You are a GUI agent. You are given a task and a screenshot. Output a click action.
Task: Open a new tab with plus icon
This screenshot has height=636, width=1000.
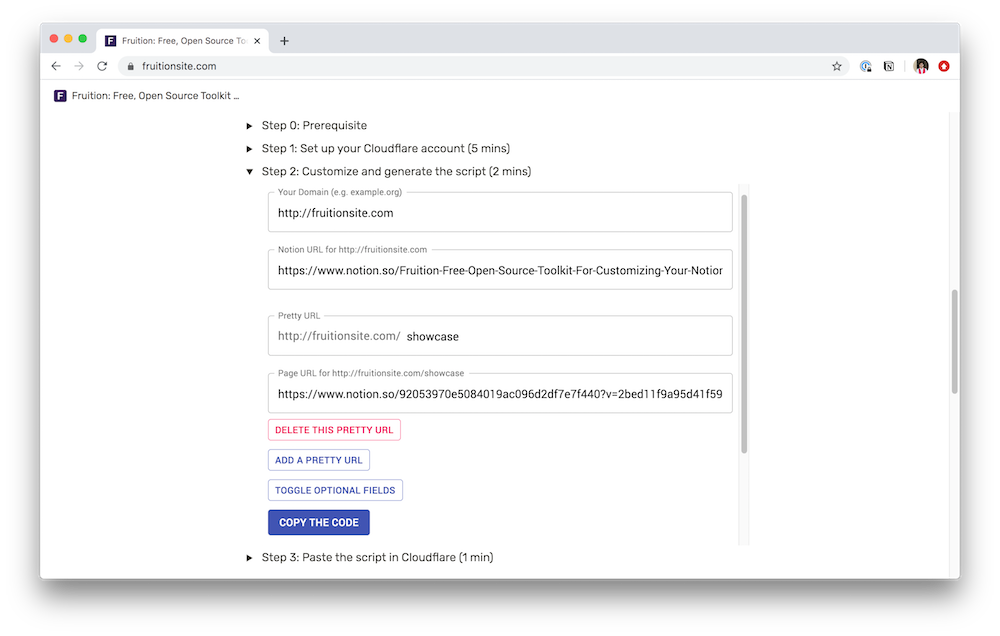point(284,41)
